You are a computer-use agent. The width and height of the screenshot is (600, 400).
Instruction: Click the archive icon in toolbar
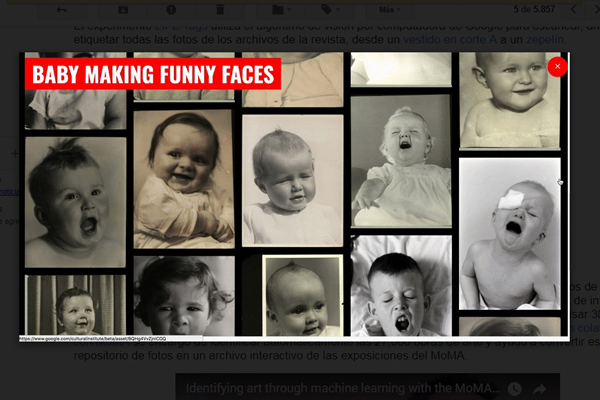click(x=123, y=10)
